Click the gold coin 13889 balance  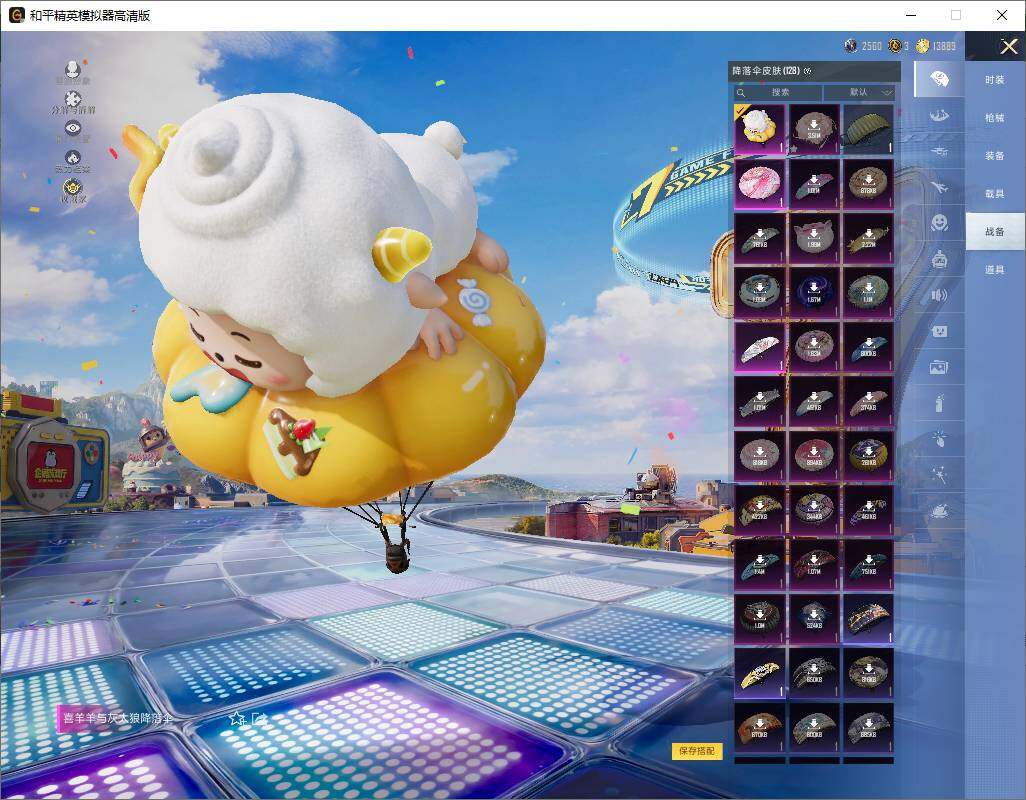(938, 46)
